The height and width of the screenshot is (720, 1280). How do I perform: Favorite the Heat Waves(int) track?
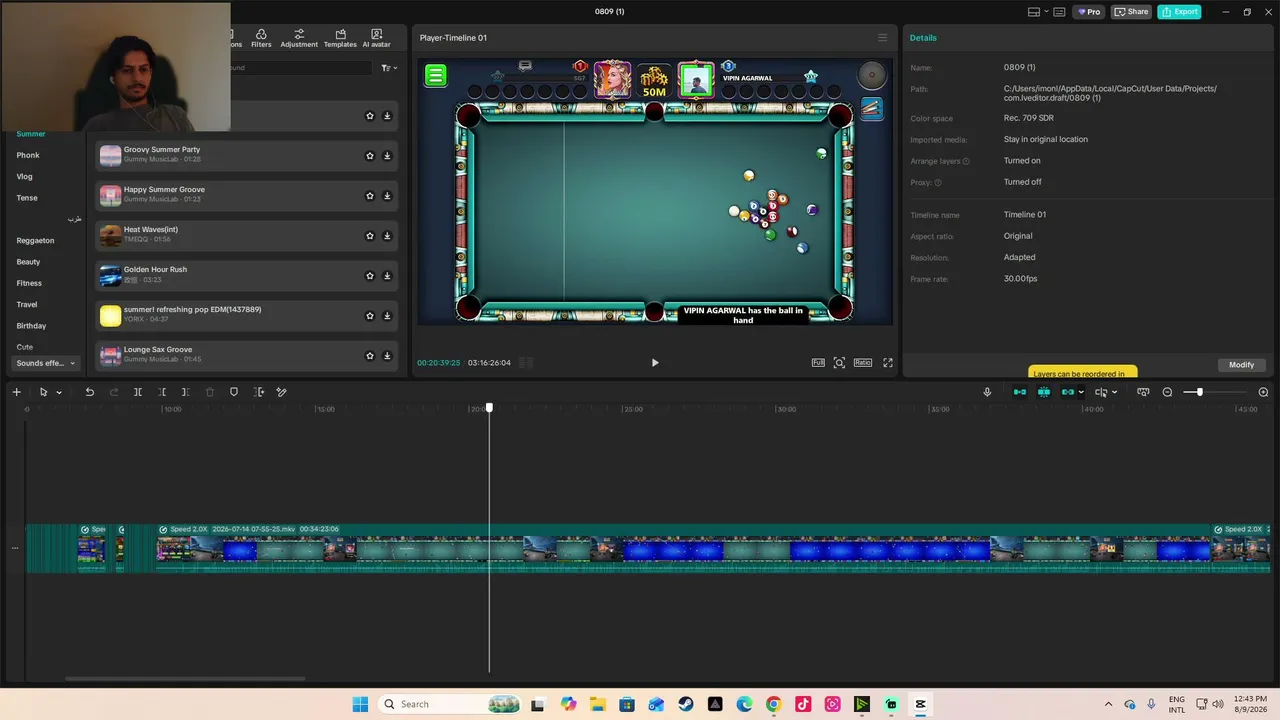(x=370, y=236)
